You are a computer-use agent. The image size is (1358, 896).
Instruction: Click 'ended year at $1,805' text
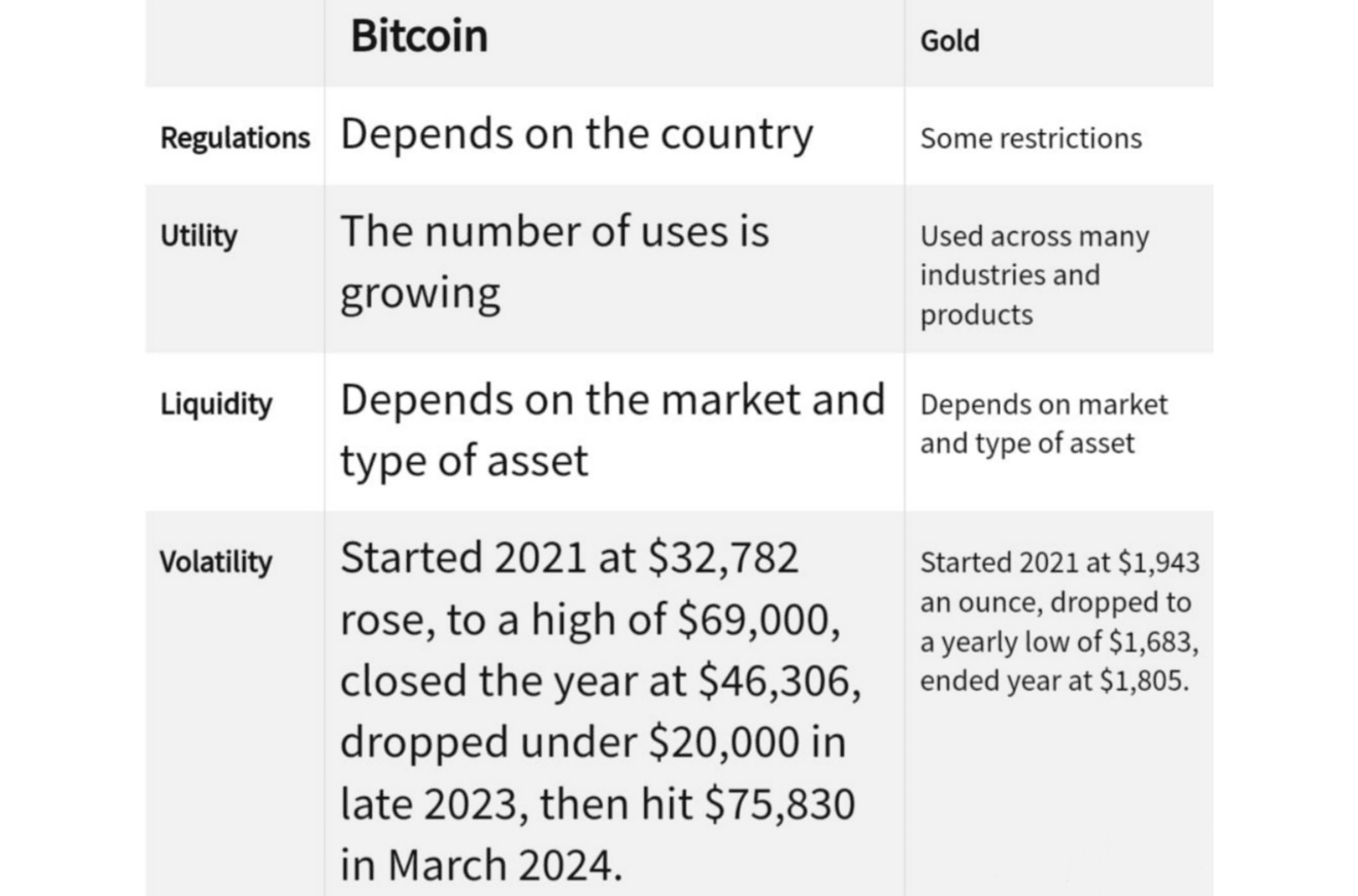pos(1054,681)
